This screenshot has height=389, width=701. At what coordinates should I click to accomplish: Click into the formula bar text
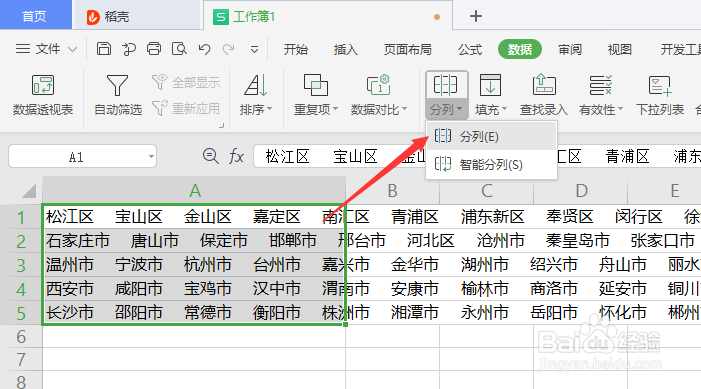coord(477,156)
